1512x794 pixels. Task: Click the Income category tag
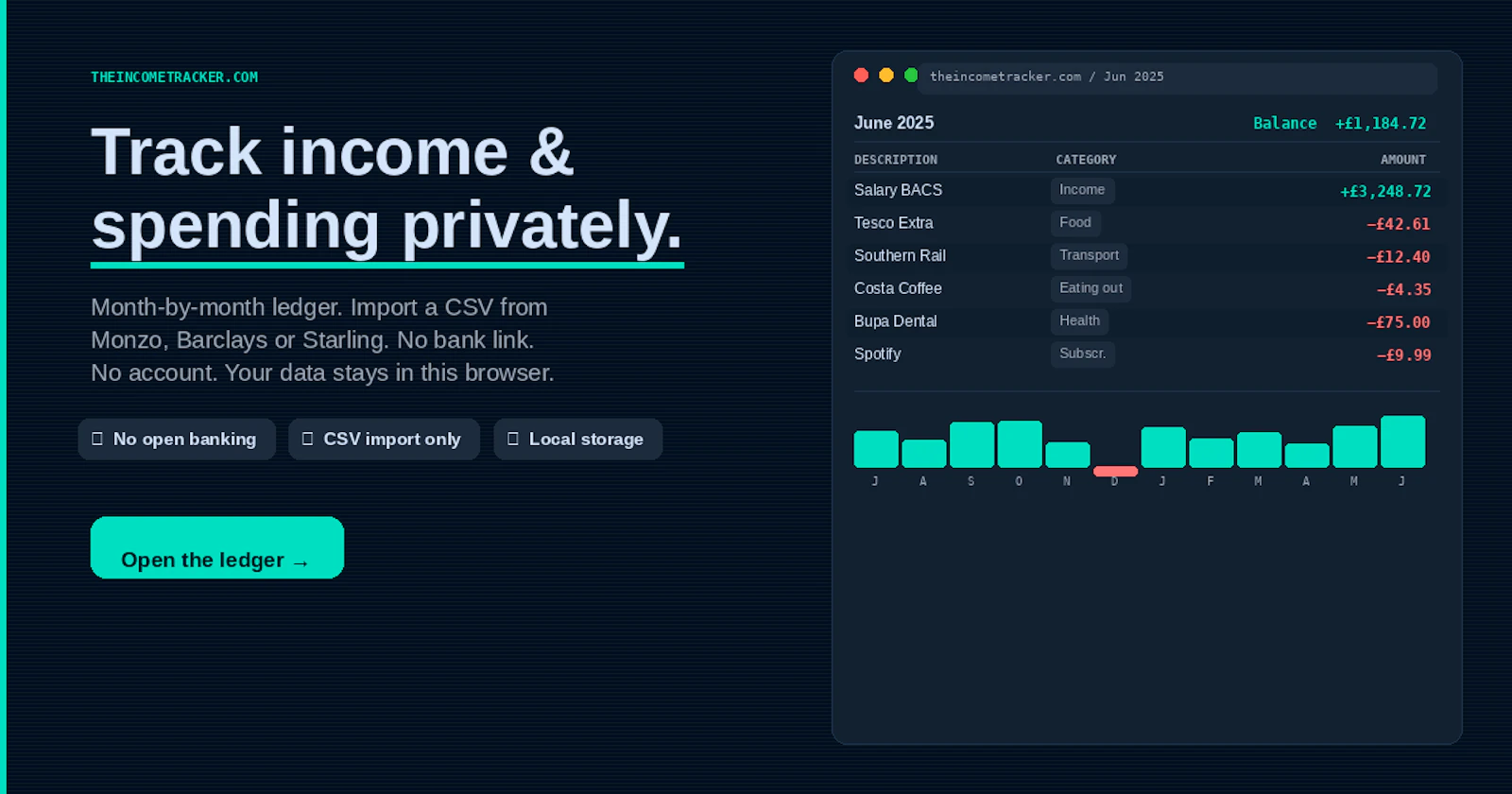(x=1082, y=190)
